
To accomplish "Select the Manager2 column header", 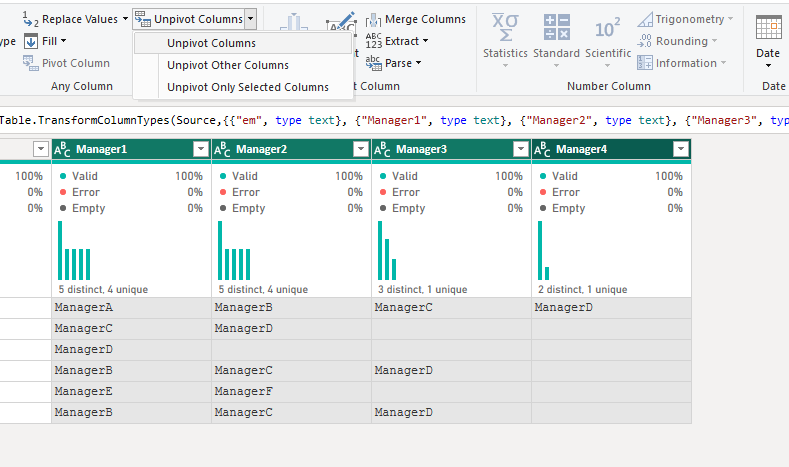I will coord(291,149).
